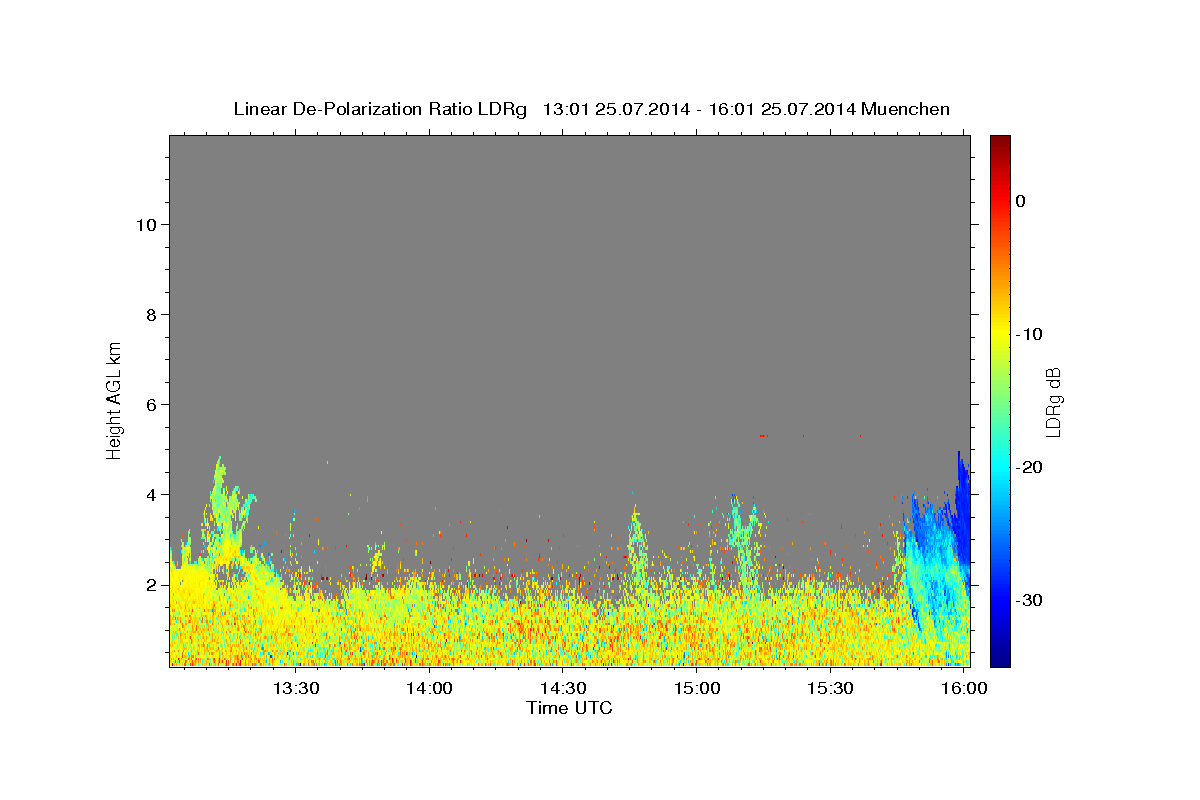Click the '6' height axis label
The height and width of the screenshot is (800, 1200).
pos(150,404)
